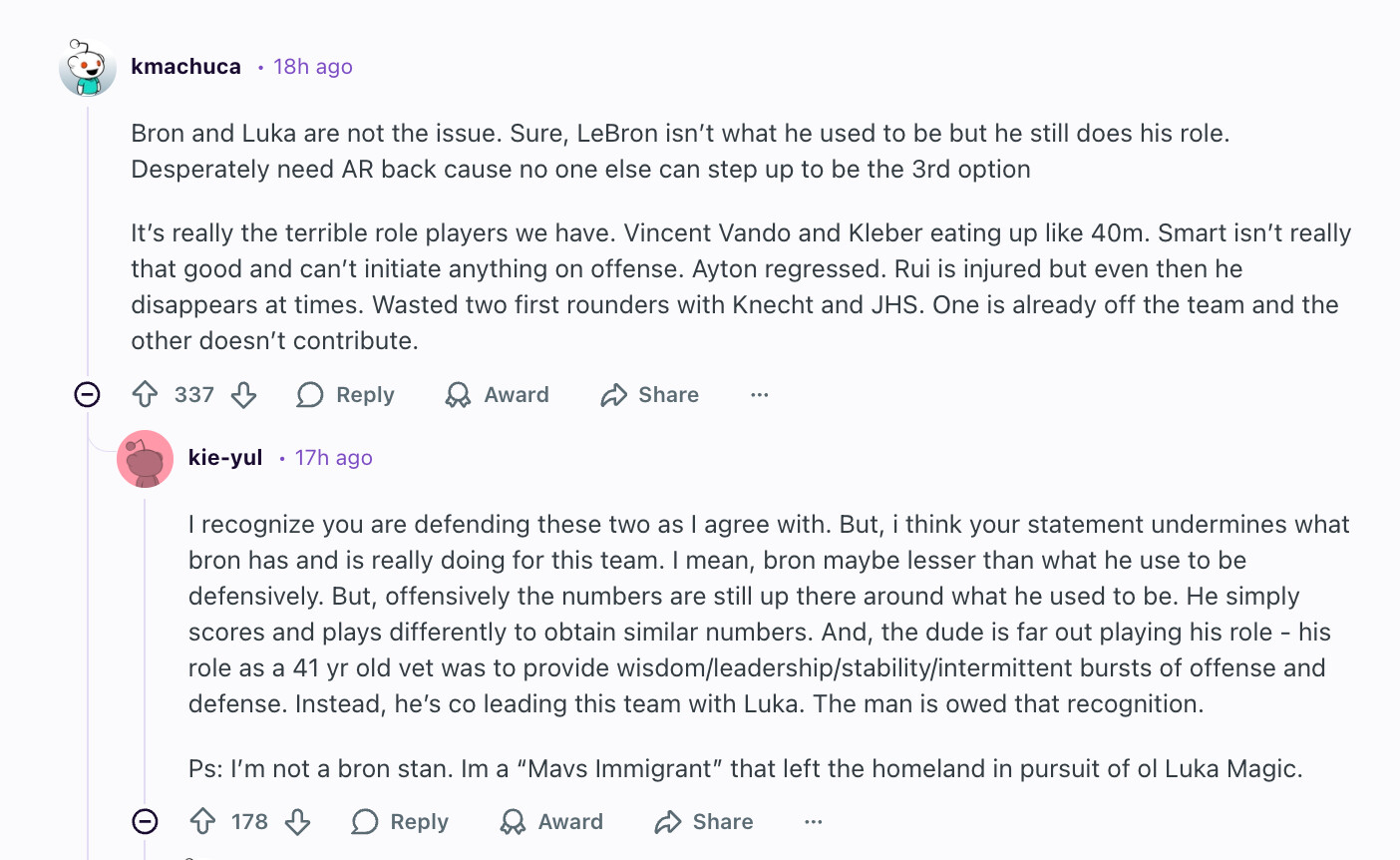Open more options menu on kie-yul's reply

point(814,822)
